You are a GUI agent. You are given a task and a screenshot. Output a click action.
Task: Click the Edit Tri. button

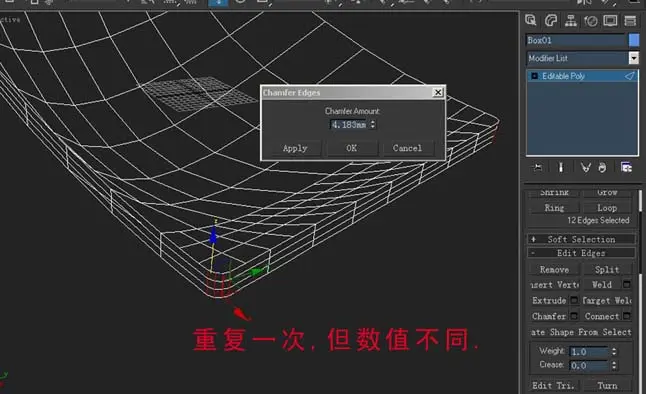coord(554,385)
